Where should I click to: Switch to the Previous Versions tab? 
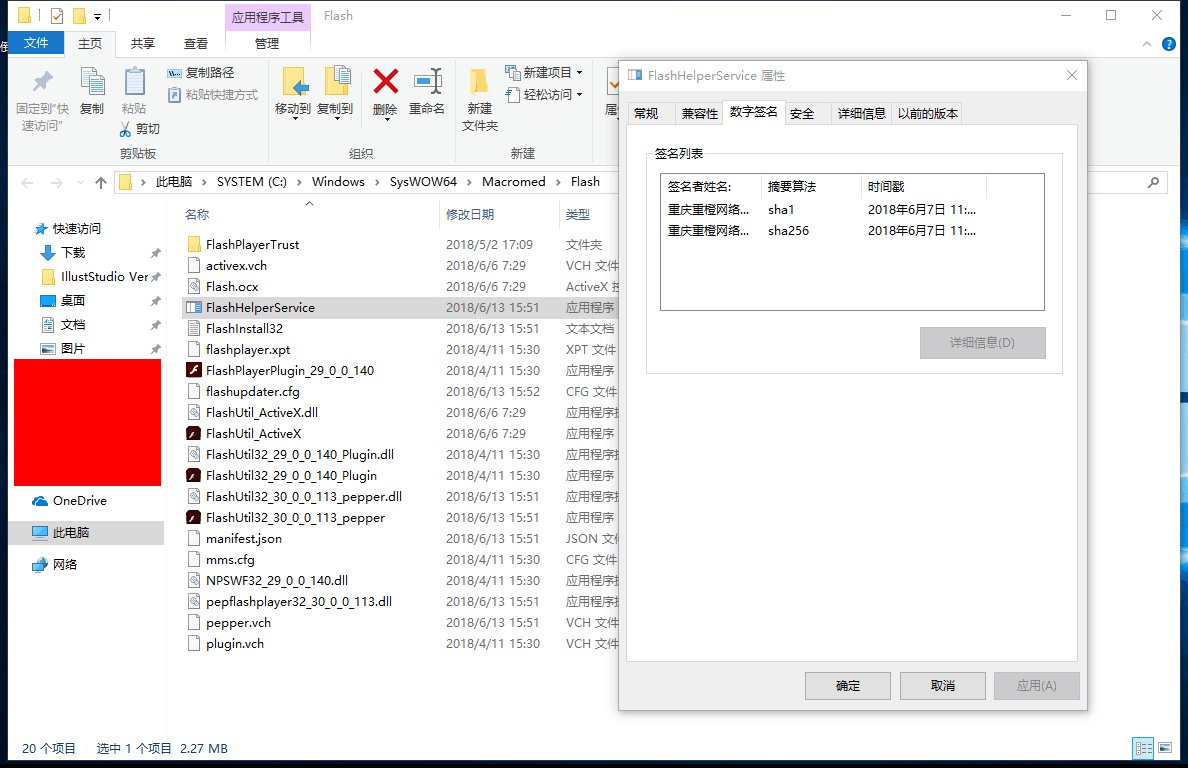(927, 114)
